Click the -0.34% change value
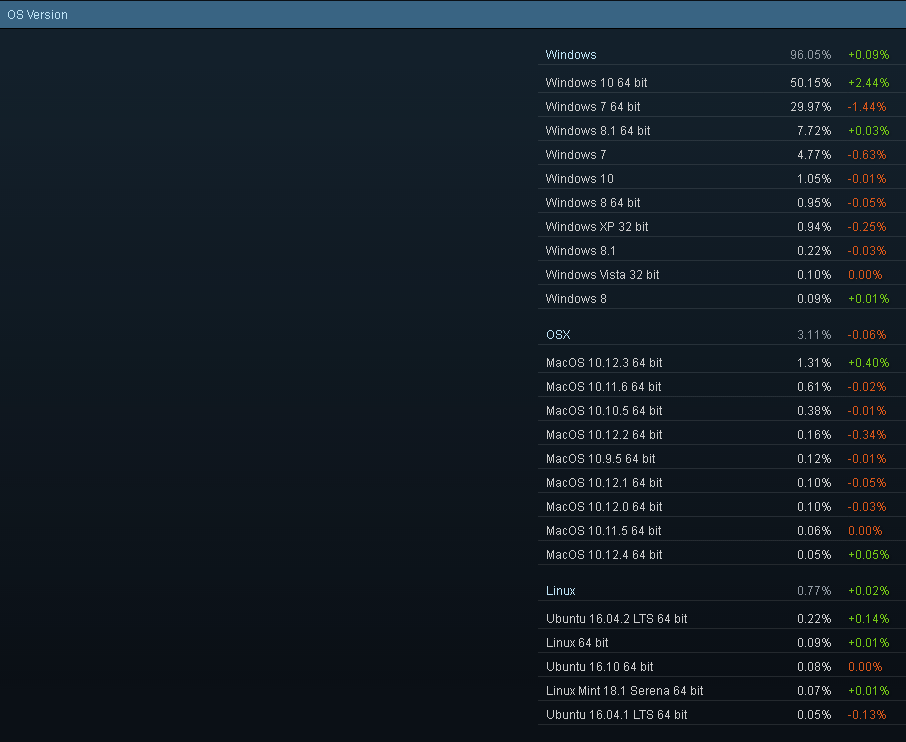Screen dimensions: 906x742 (867, 435)
